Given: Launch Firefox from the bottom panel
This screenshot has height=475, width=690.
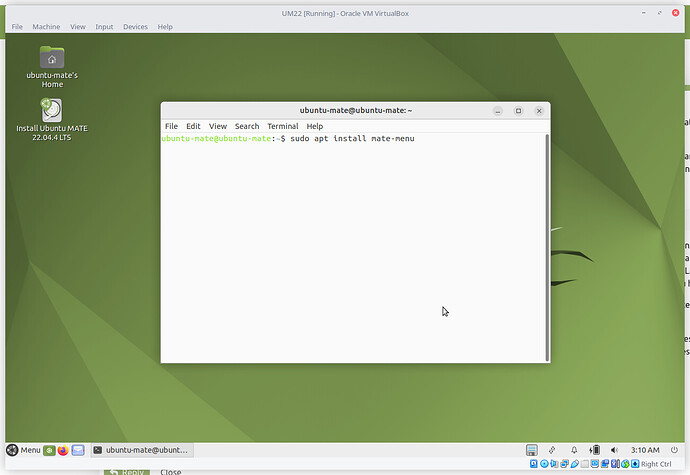Looking at the screenshot, I should click(x=63, y=450).
